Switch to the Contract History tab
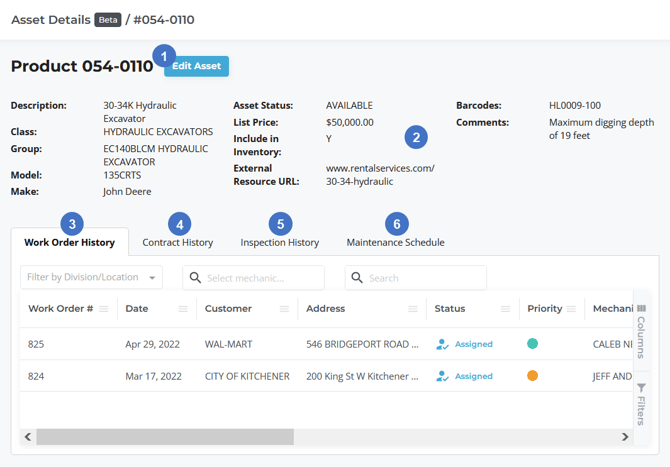Viewport: 670px width, 467px height. (177, 242)
